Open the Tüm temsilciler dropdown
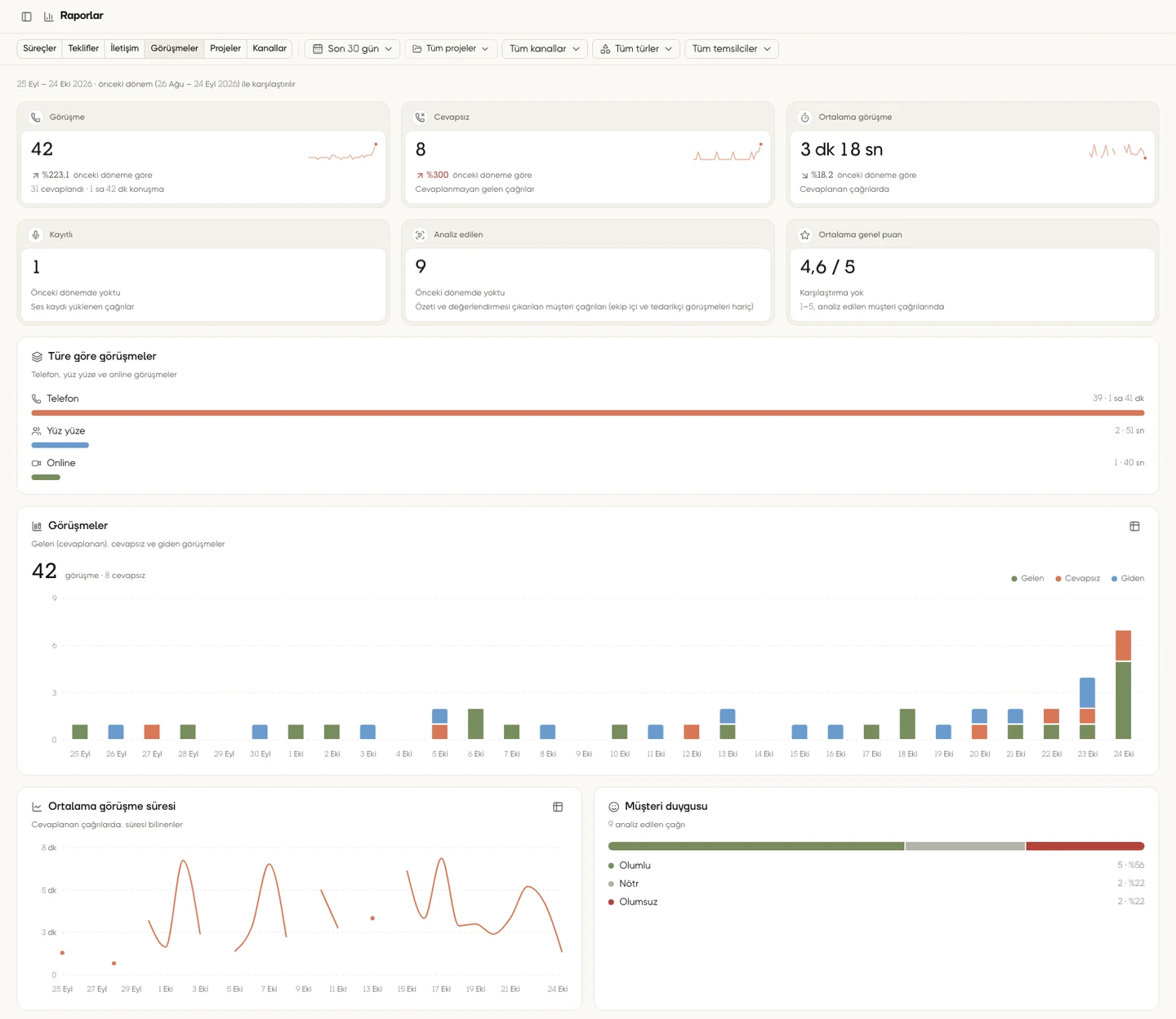This screenshot has height=1019, width=1176. [732, 49]
